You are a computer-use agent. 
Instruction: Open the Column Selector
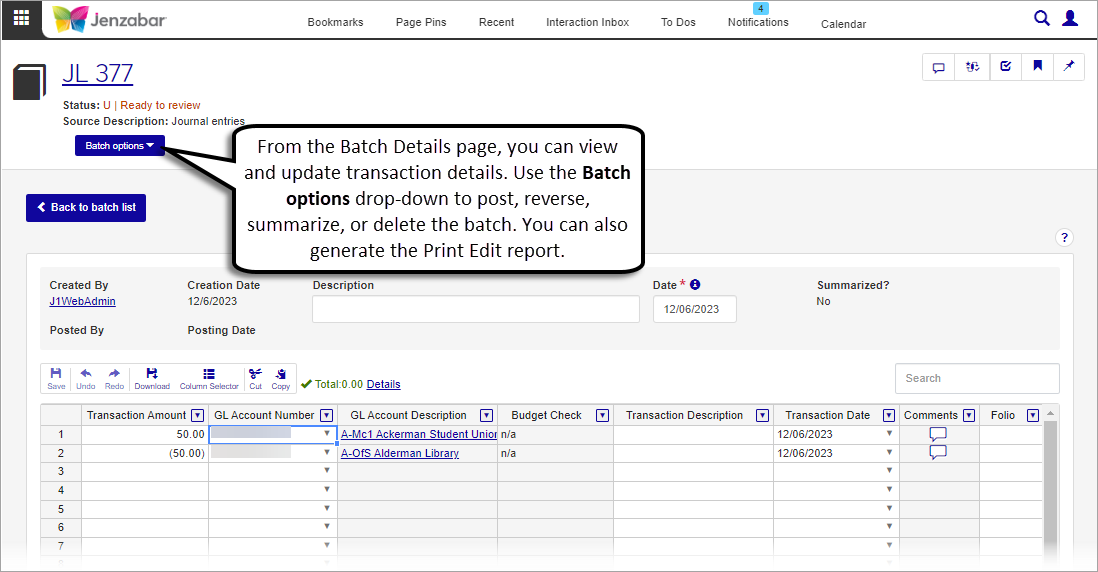[209, 378]
